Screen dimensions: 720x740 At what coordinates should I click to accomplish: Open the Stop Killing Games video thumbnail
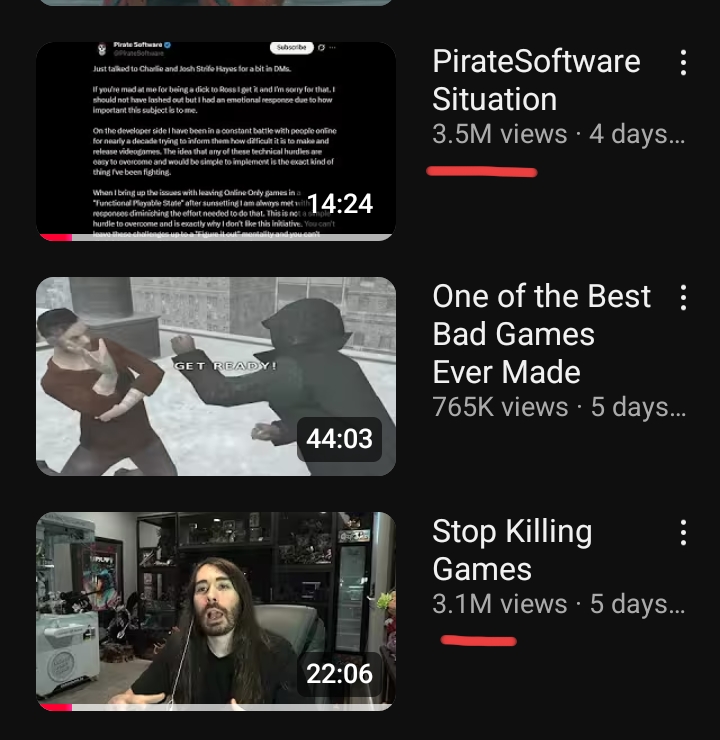216,611
